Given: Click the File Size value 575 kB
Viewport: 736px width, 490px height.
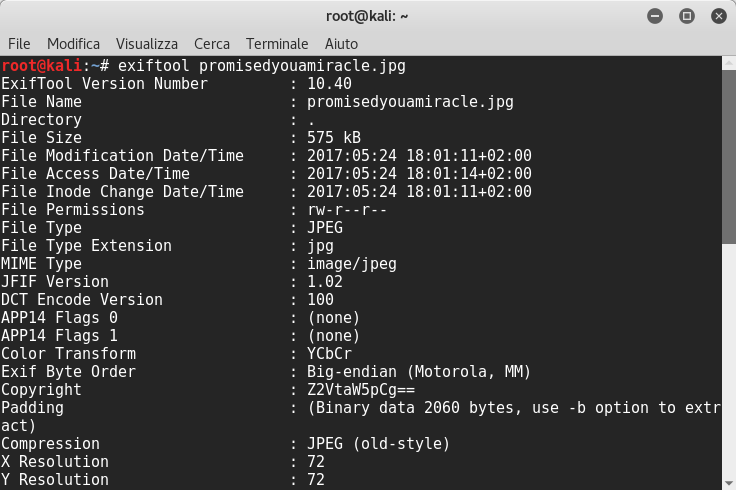Looking at the screenshot, I should 335,138.
